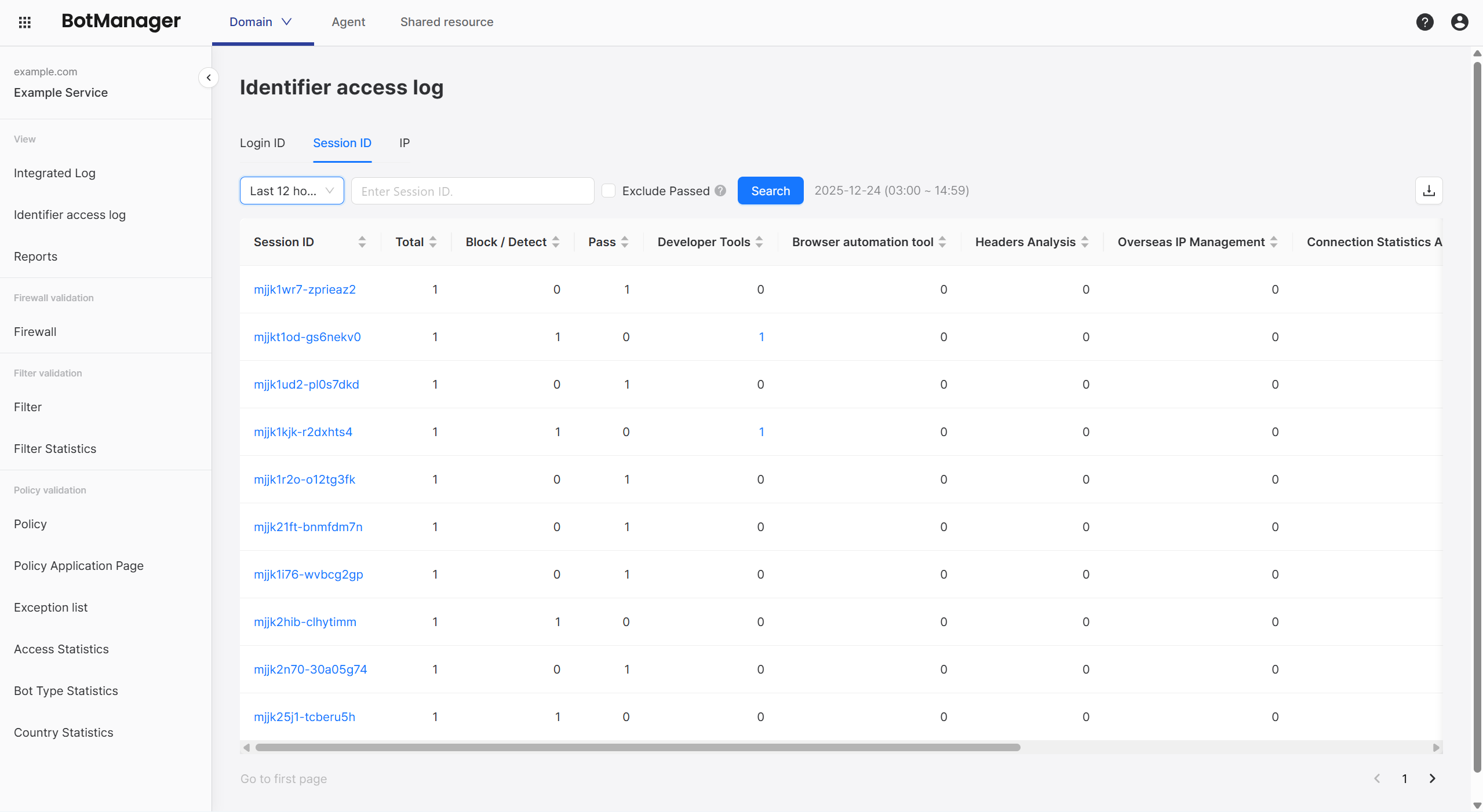The image size is (1483, 812).
Task: Toggle sorting on the Pass column
Action: tap(625, 242)
